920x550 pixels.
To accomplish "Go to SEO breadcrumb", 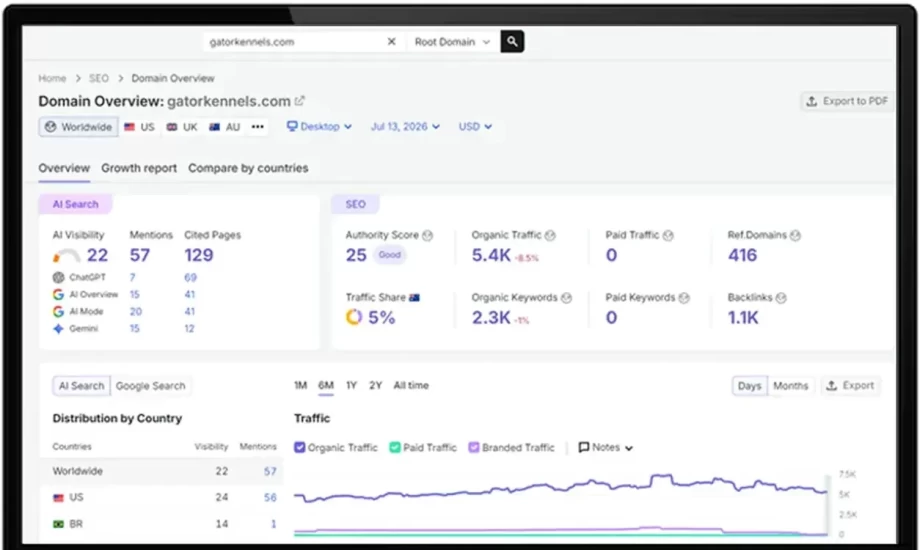I will [99, 78].
